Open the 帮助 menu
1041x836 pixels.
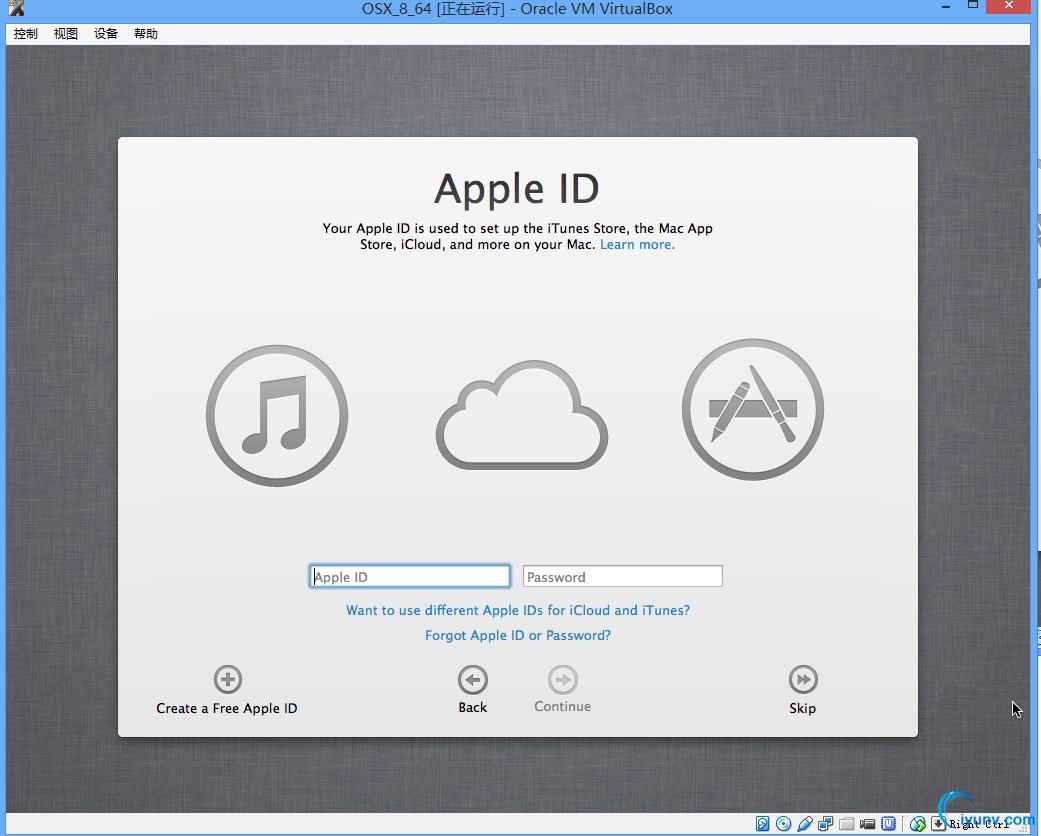(146, 34)
